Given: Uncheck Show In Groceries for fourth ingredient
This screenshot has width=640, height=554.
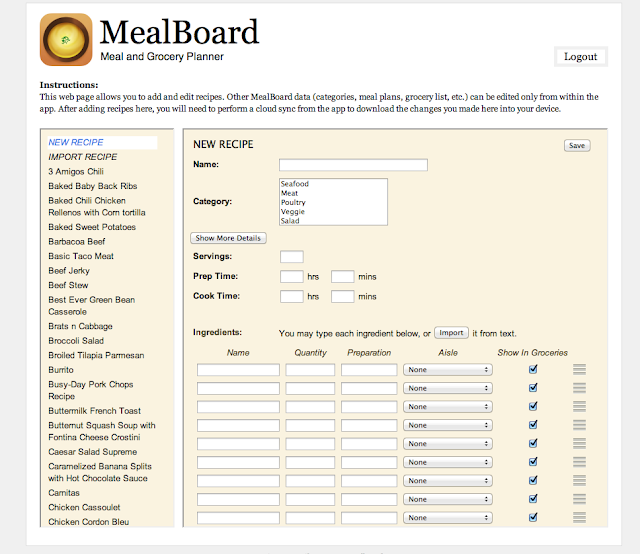Looking at the screenshot, I should click(x=533, y=425).
